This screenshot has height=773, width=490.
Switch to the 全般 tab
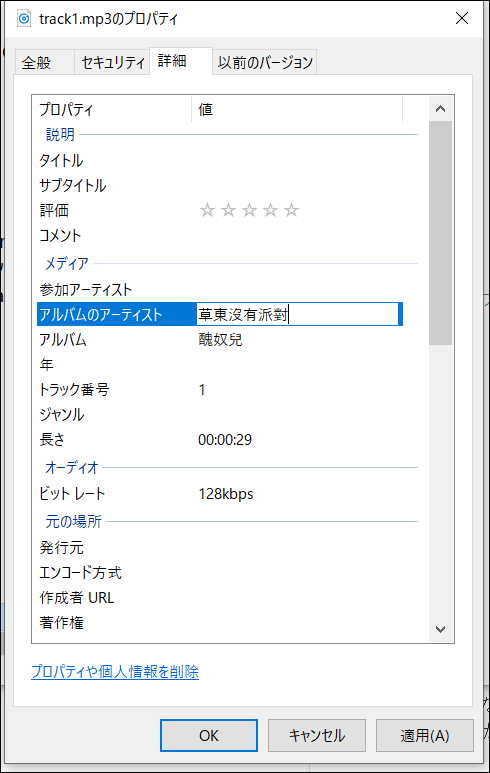[44, 63]
